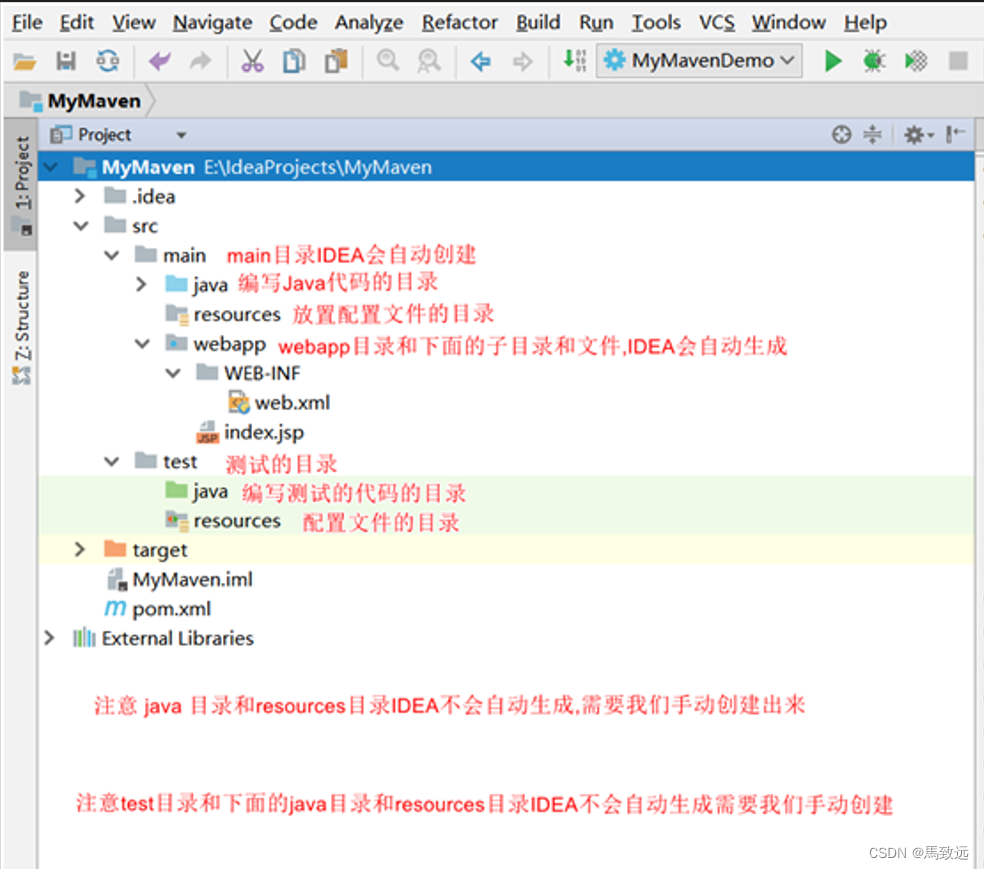Click the Synchronize refresh icon
The height and width of the screenshot is (869, 984).
coord(108,61)
